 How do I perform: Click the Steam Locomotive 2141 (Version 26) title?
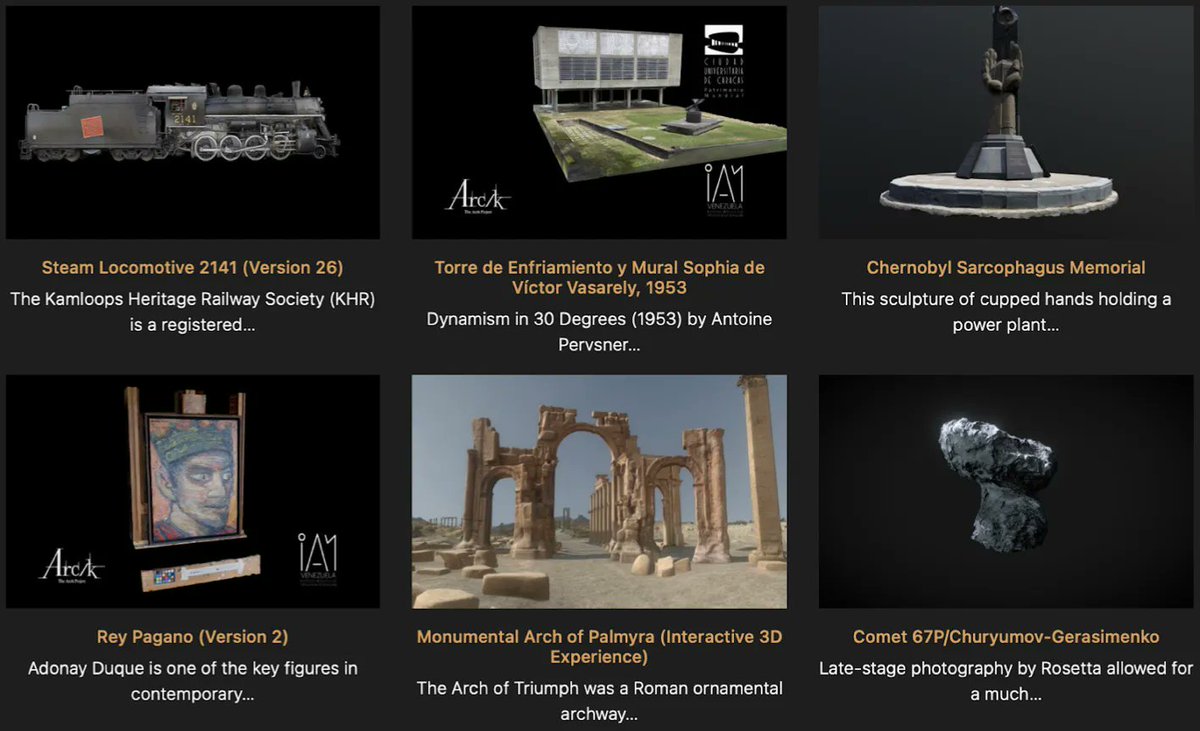pos(193,268)
